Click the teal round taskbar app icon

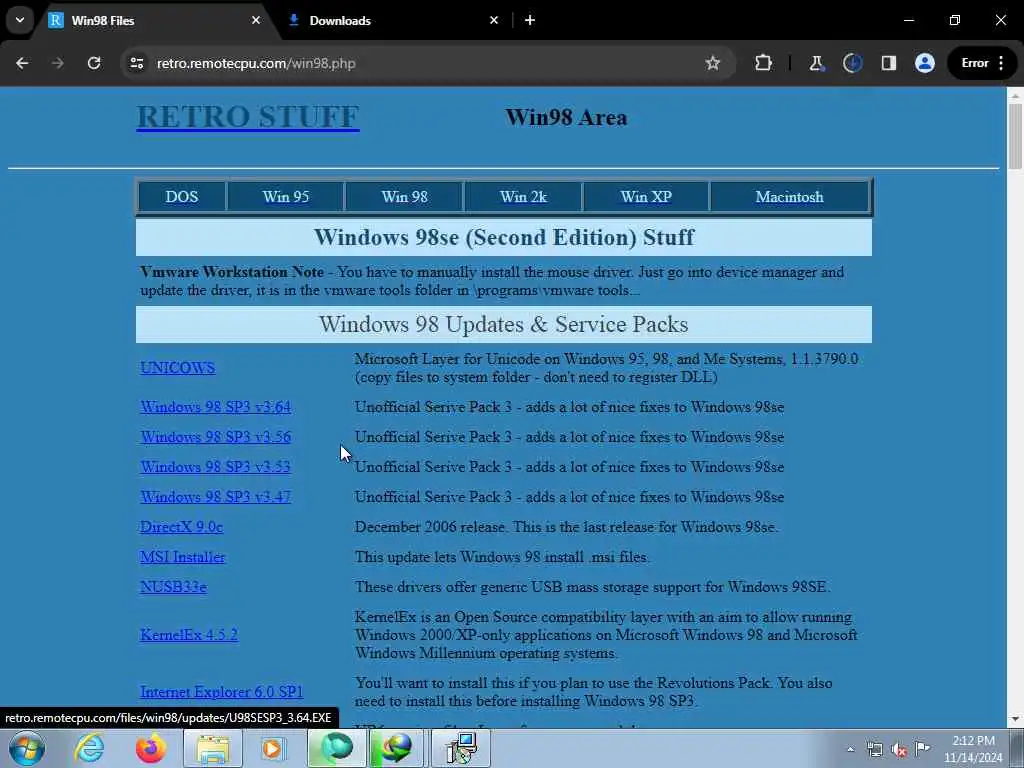336,748
